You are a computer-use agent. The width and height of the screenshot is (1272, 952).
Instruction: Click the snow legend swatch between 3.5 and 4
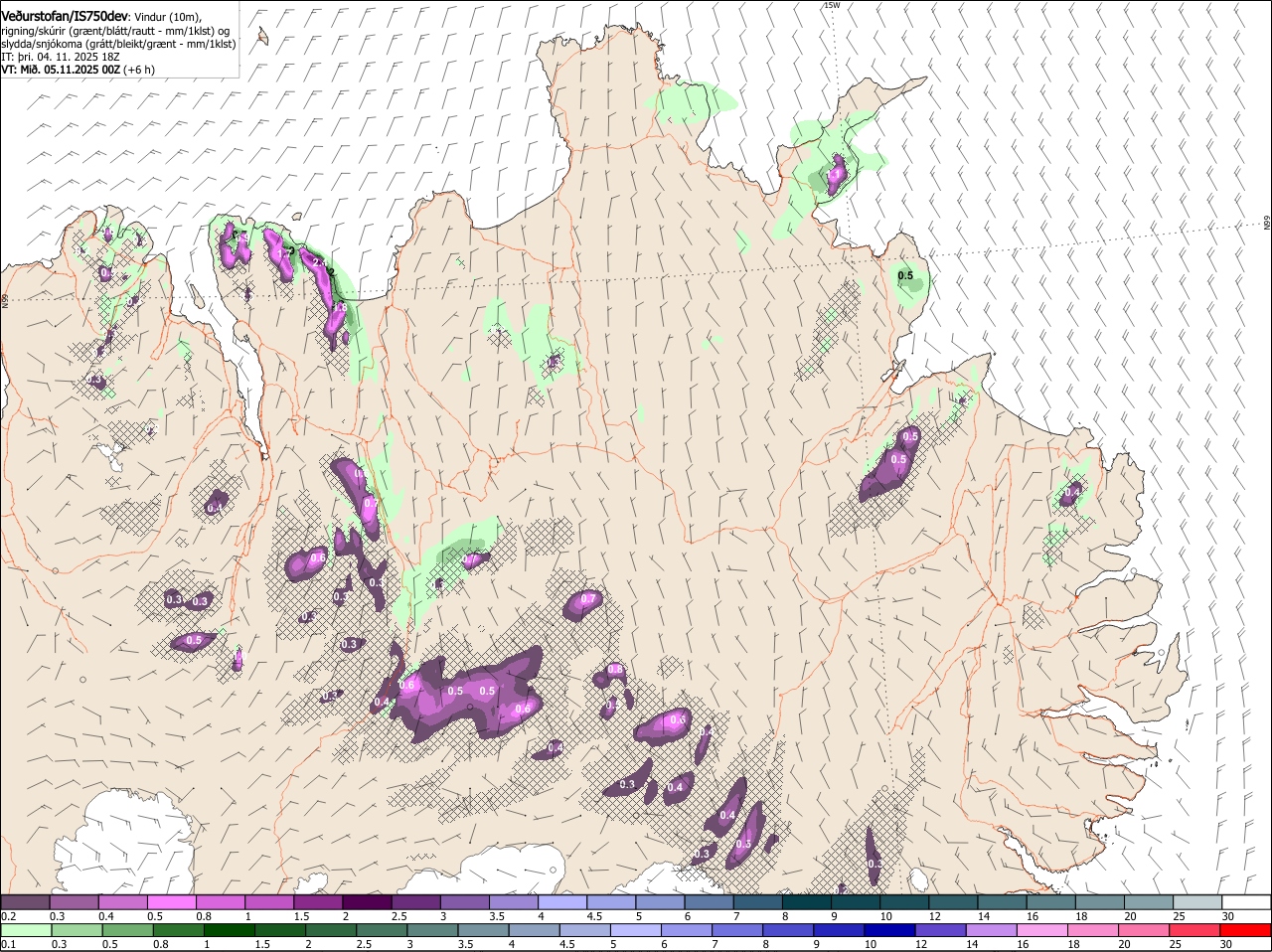tap(513, 902)
